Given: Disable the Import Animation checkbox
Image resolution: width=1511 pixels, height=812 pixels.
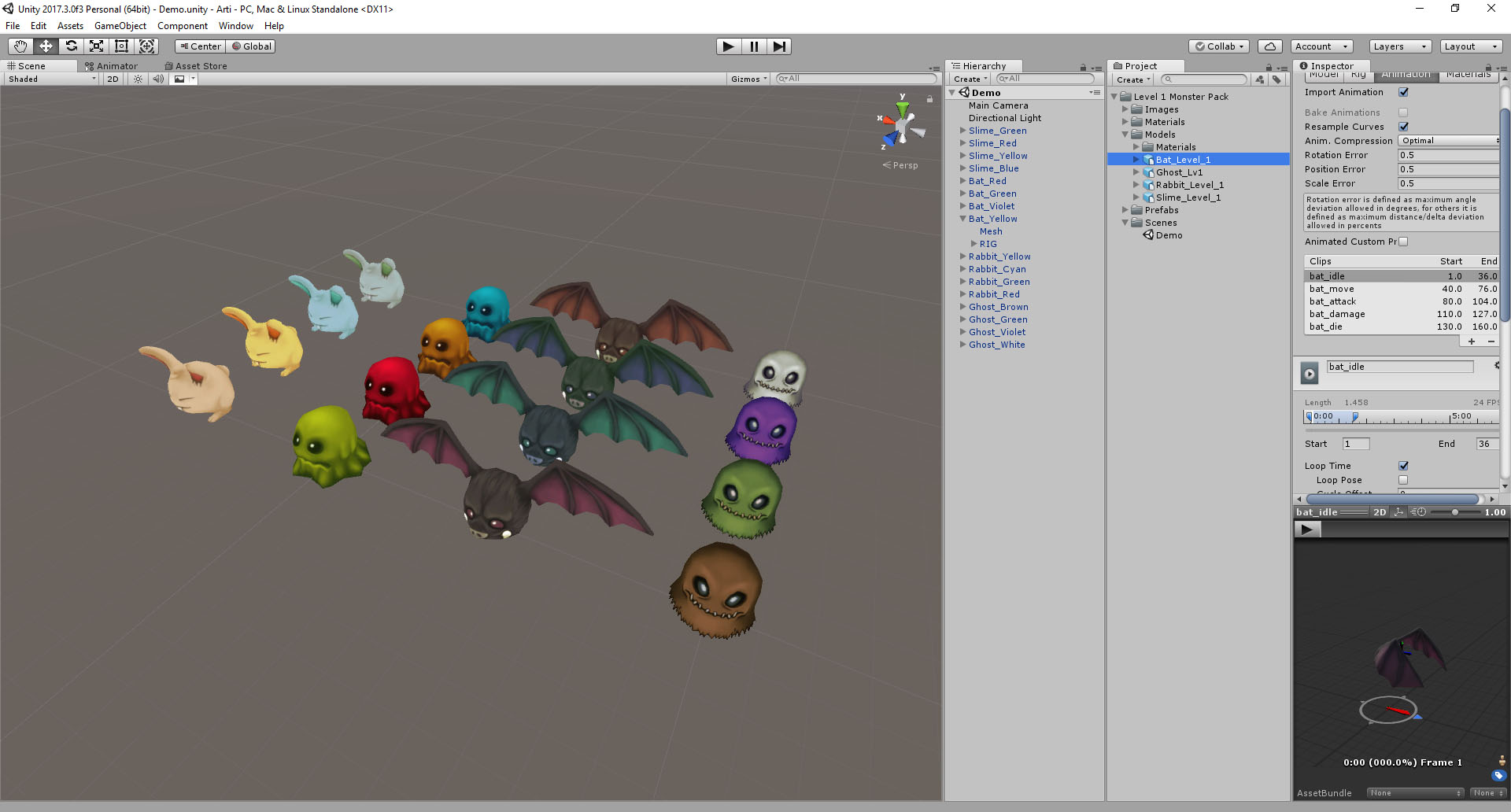Looking at the screenshot, I should click(1404, 92).
